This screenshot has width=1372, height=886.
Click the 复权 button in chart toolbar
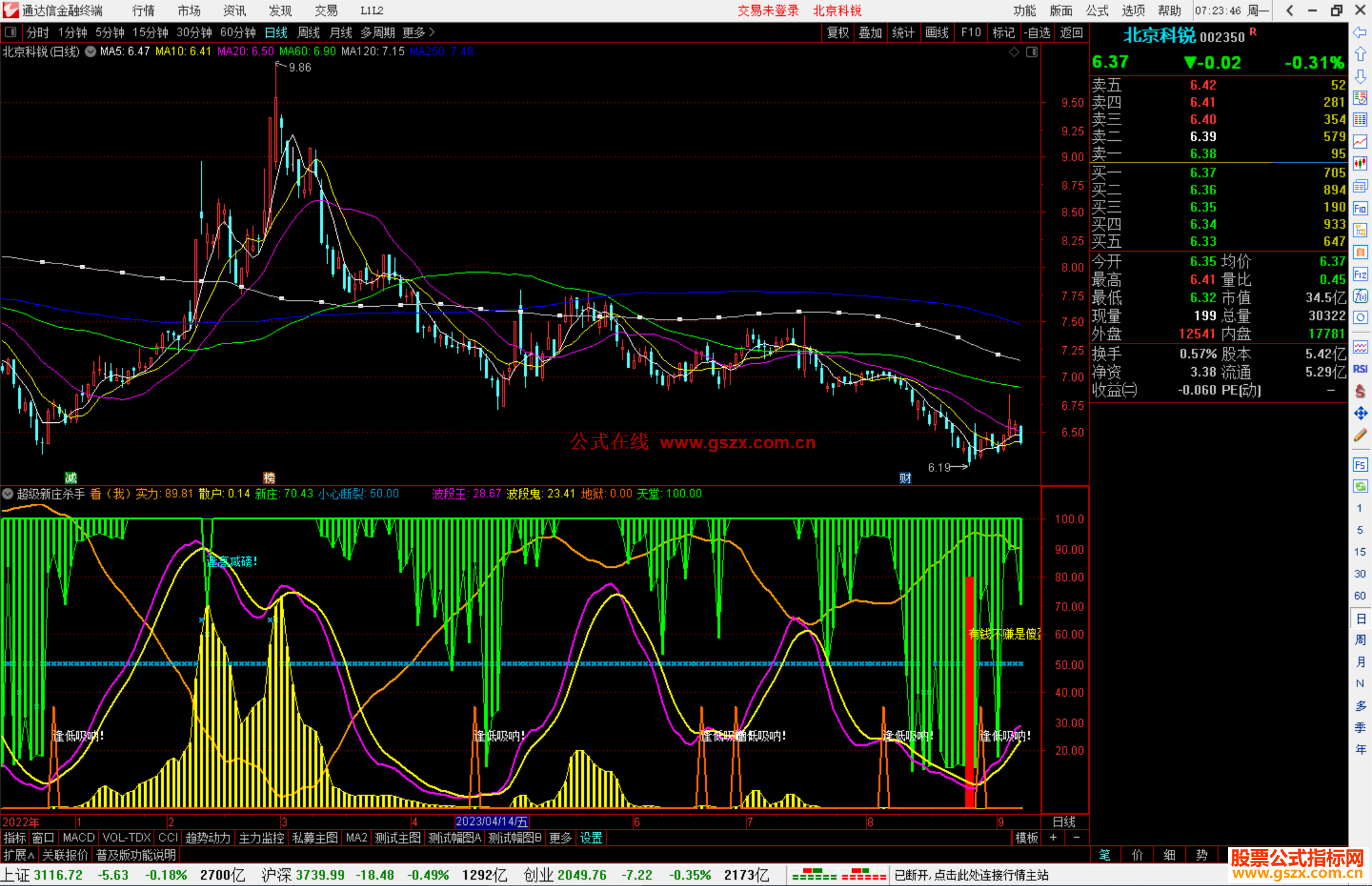click(x=838, y=32)
